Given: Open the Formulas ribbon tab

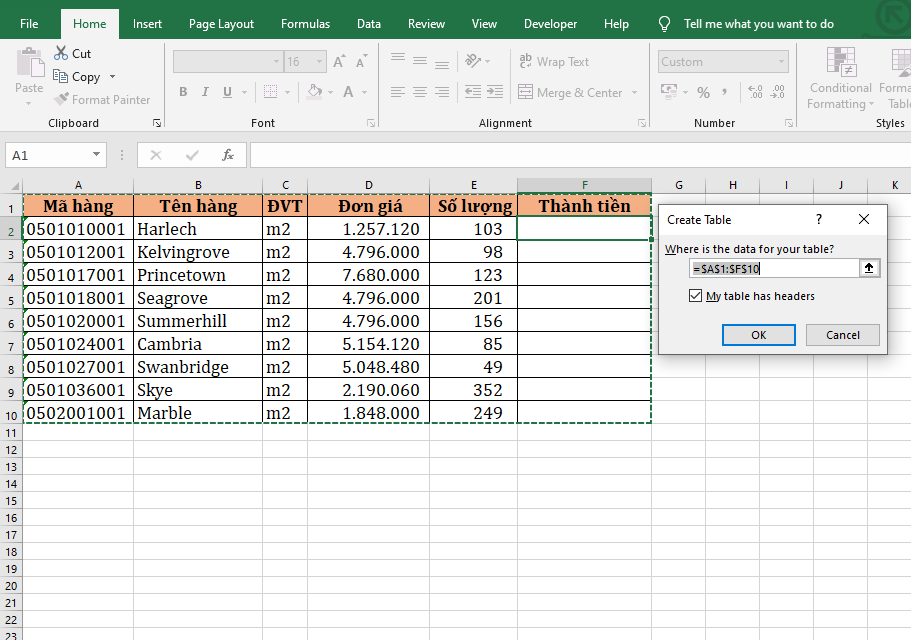Looking at the screenshot, I should click(305, 24).
